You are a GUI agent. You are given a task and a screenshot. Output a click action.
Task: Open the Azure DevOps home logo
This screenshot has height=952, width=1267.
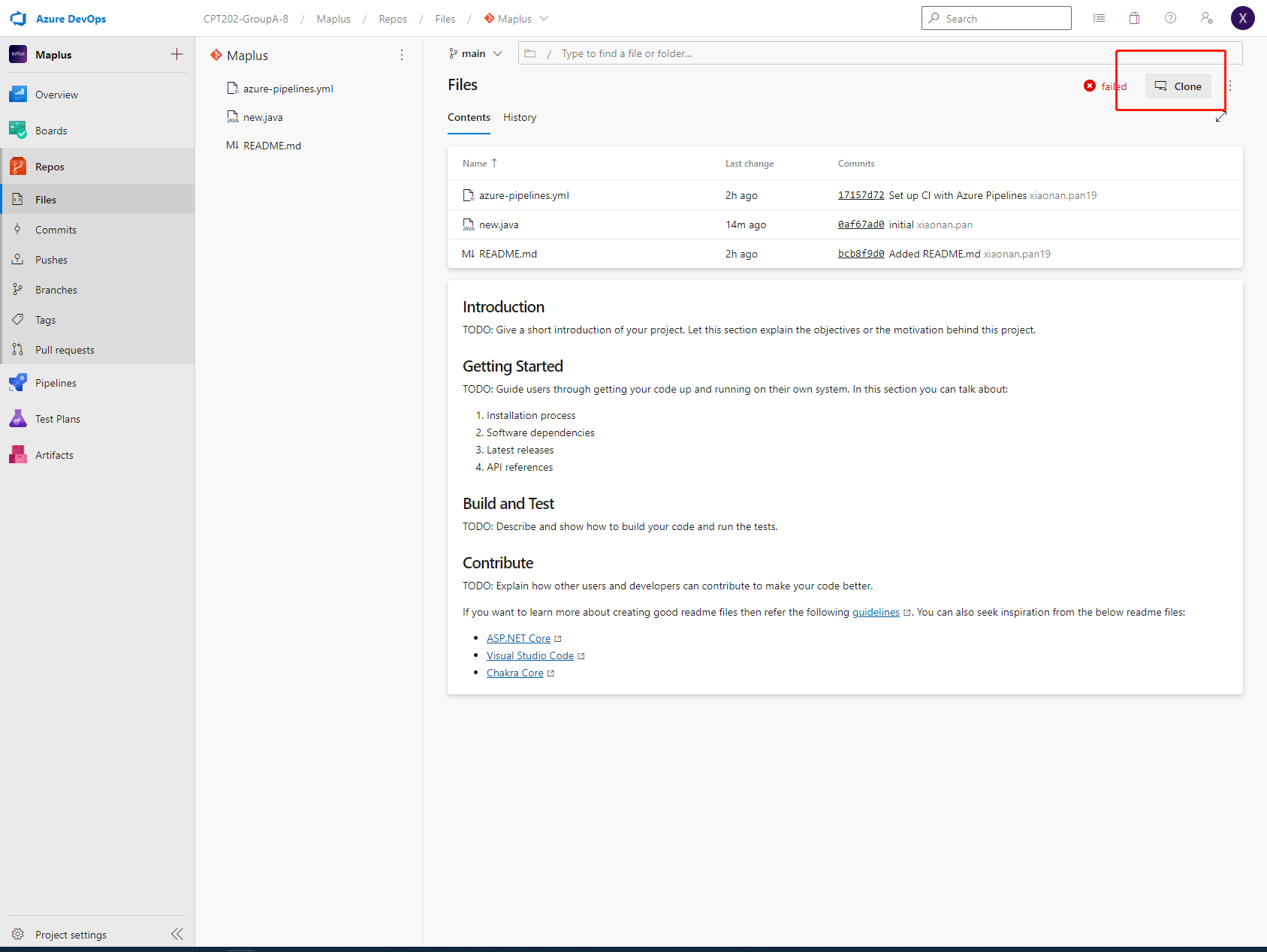pyautogui.click(x=18, y=19)
